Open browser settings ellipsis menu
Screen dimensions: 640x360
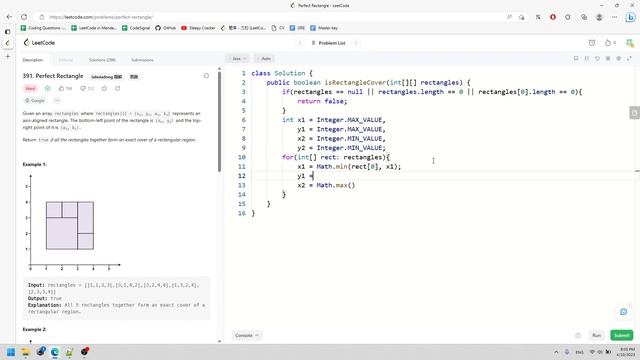pos(615,17)
